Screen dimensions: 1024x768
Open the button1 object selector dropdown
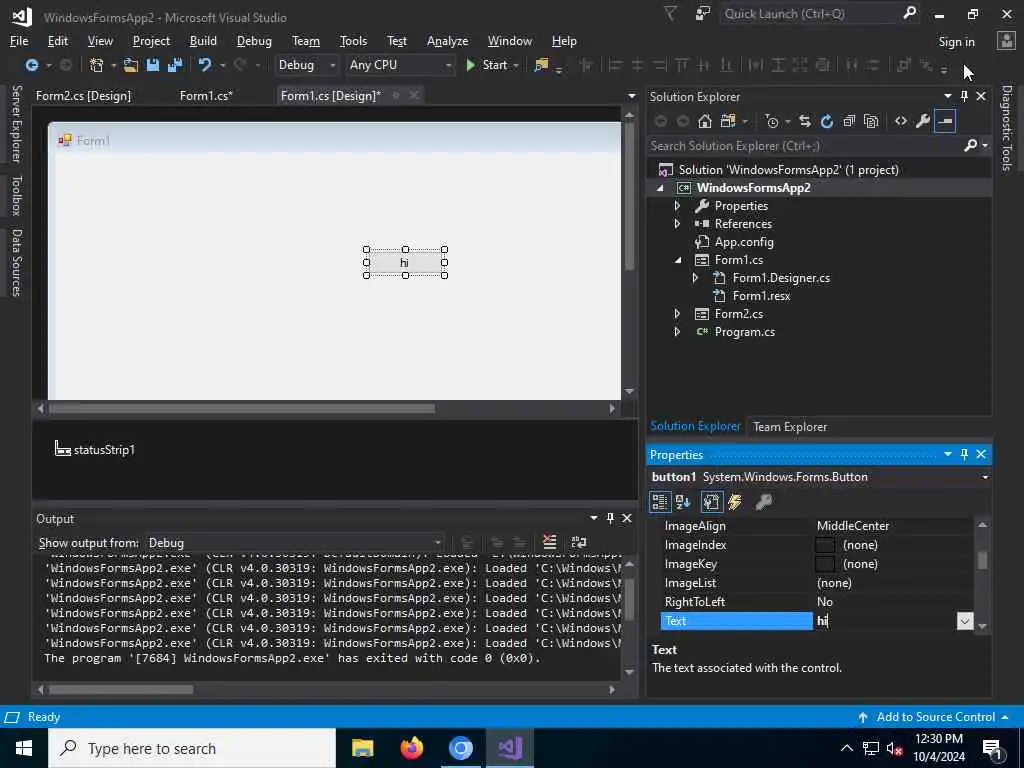pos(985,477)
